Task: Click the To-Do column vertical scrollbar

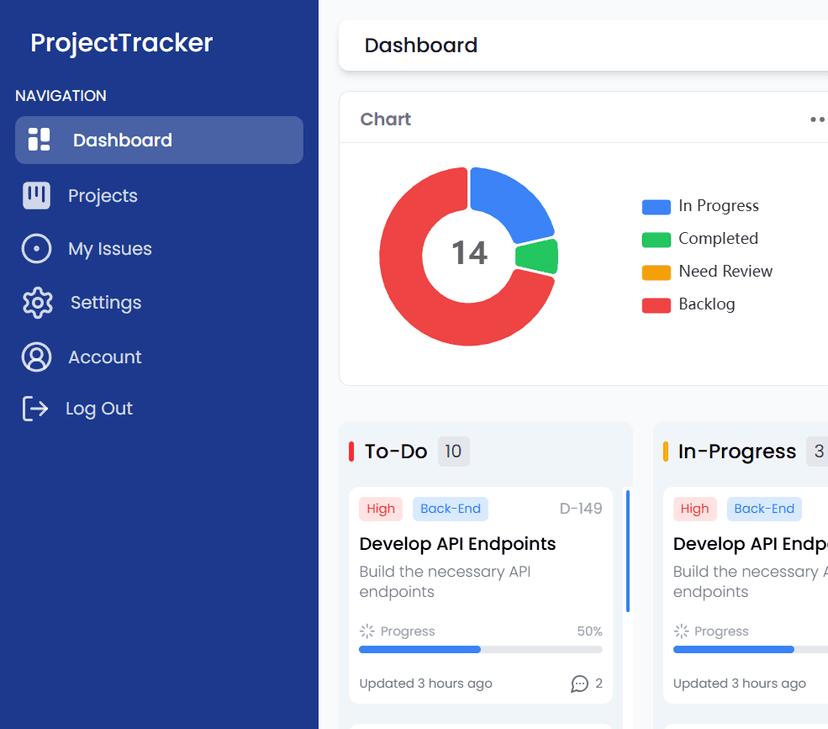Action: 627,550
